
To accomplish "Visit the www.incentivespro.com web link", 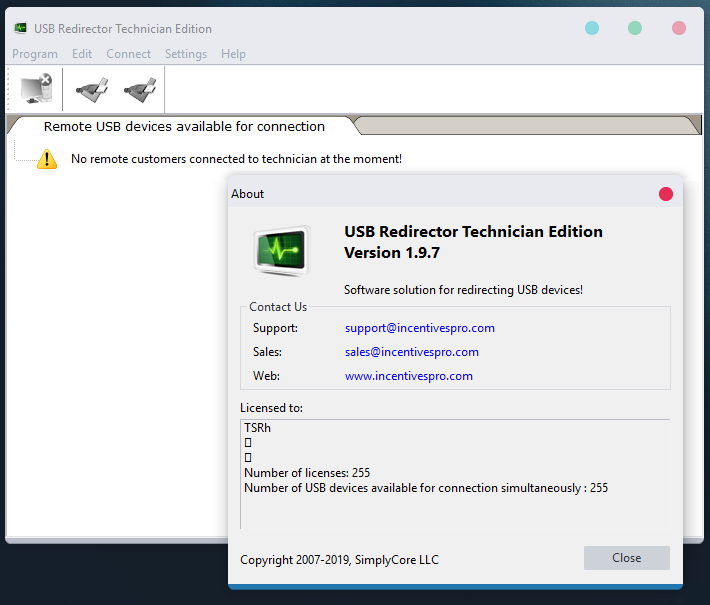I will coord(408,376).
